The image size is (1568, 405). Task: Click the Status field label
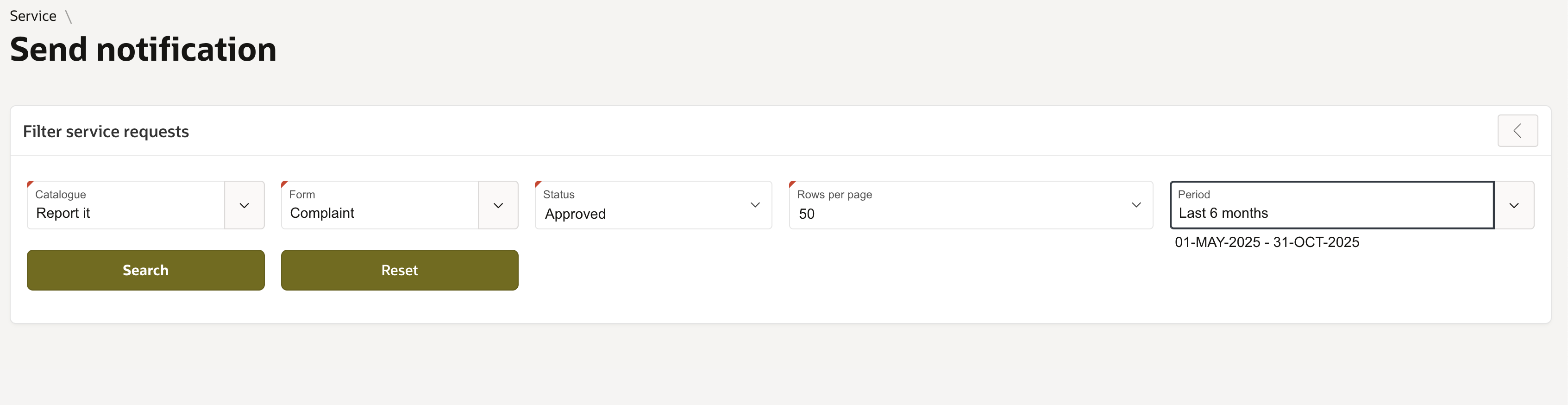(558, 194)
